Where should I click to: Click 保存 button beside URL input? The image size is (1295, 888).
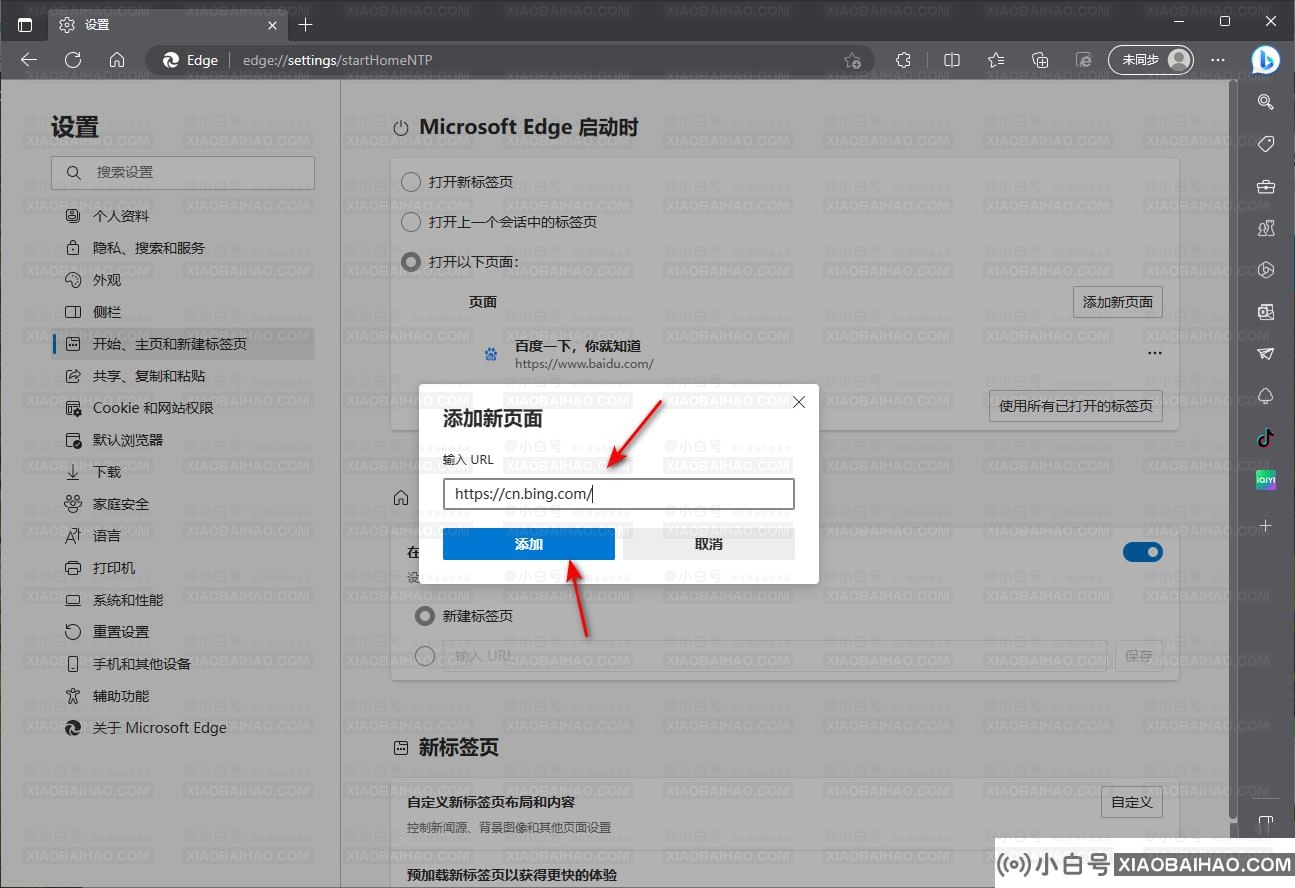[1139, 656]
